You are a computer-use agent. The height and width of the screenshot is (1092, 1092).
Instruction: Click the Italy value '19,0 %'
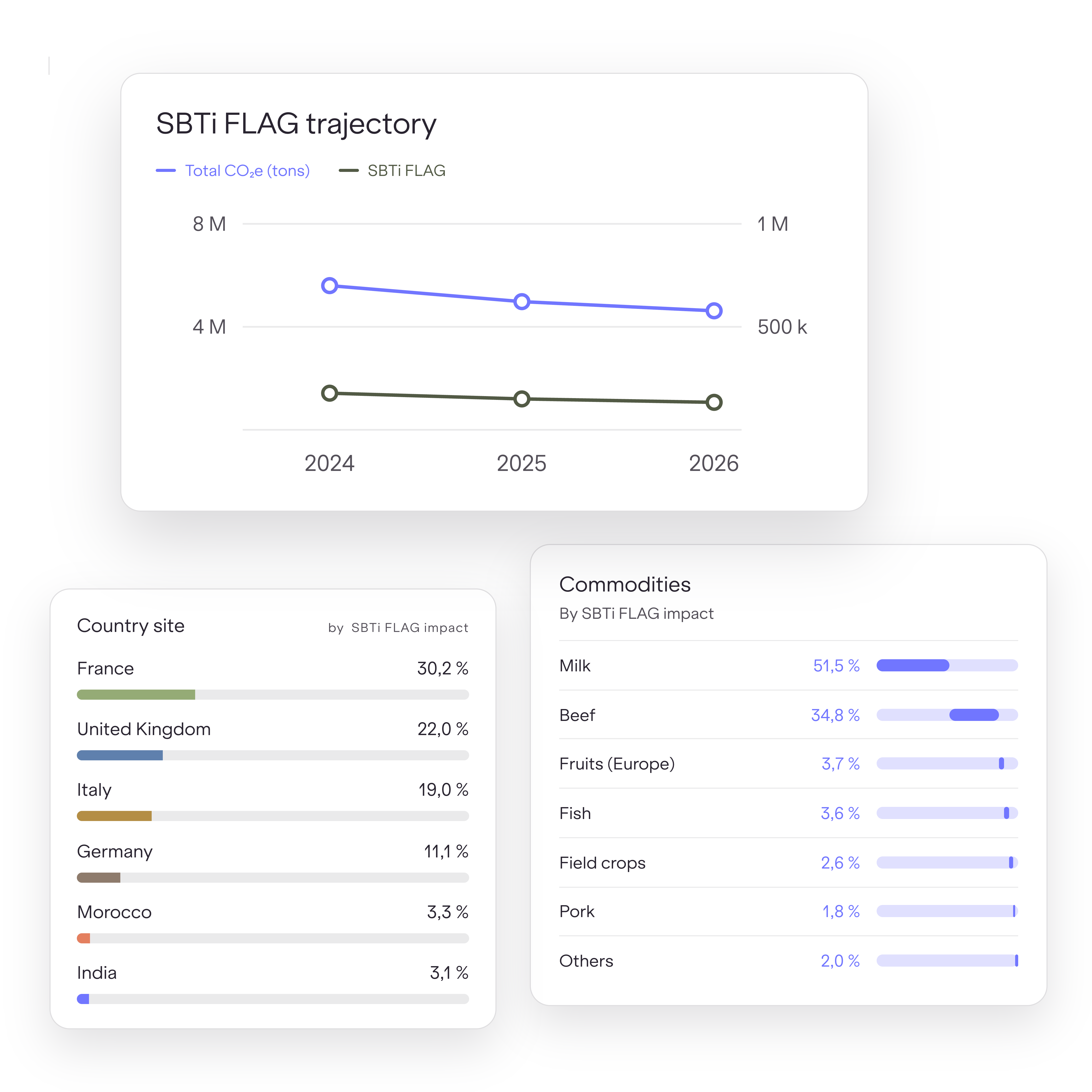point(443,790)
